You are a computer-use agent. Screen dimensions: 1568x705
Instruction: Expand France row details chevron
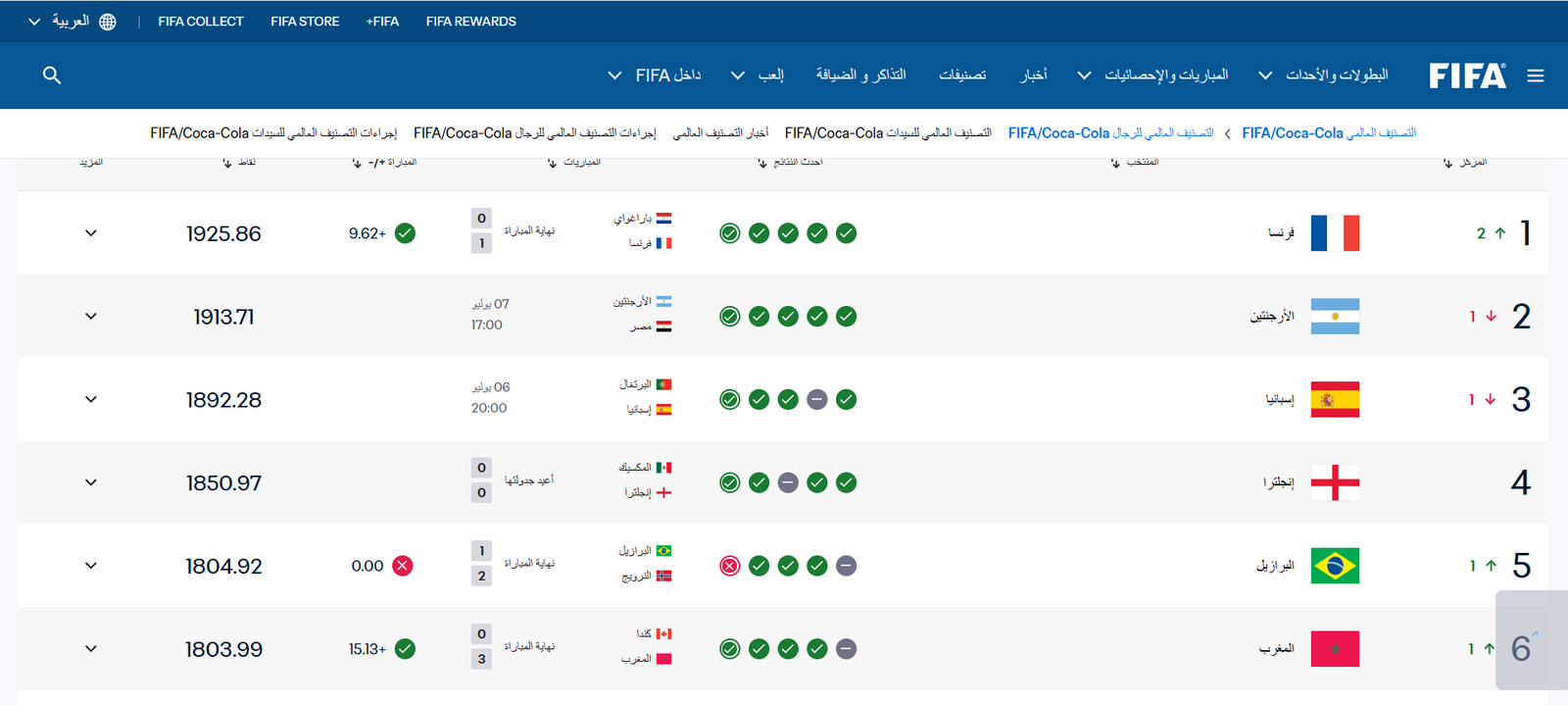(x=91, y=233)
